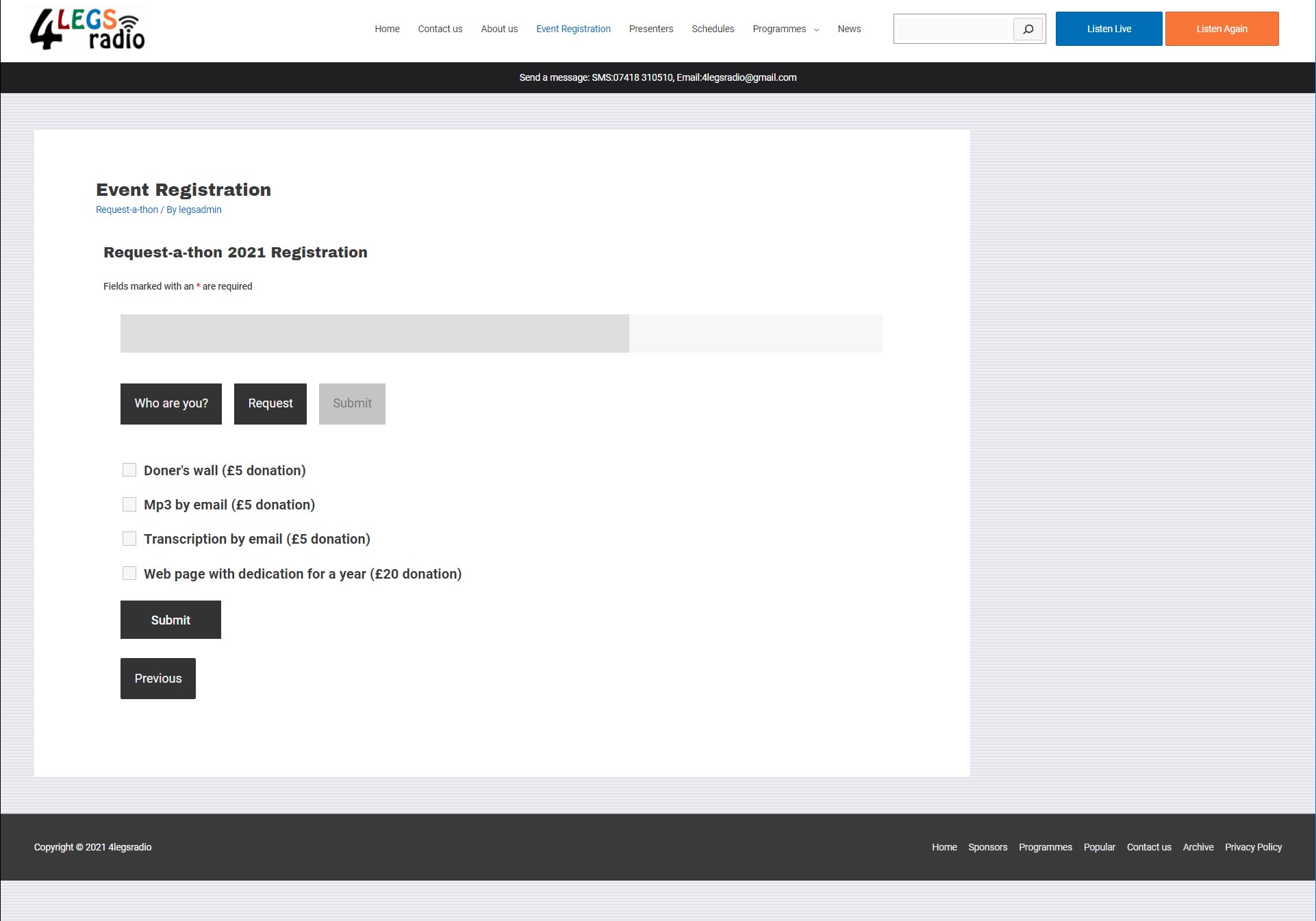The height and width of the screenshot is (921, 1316).
Task: Select Web page with dedication checkbox
Action: pos(129,573)
